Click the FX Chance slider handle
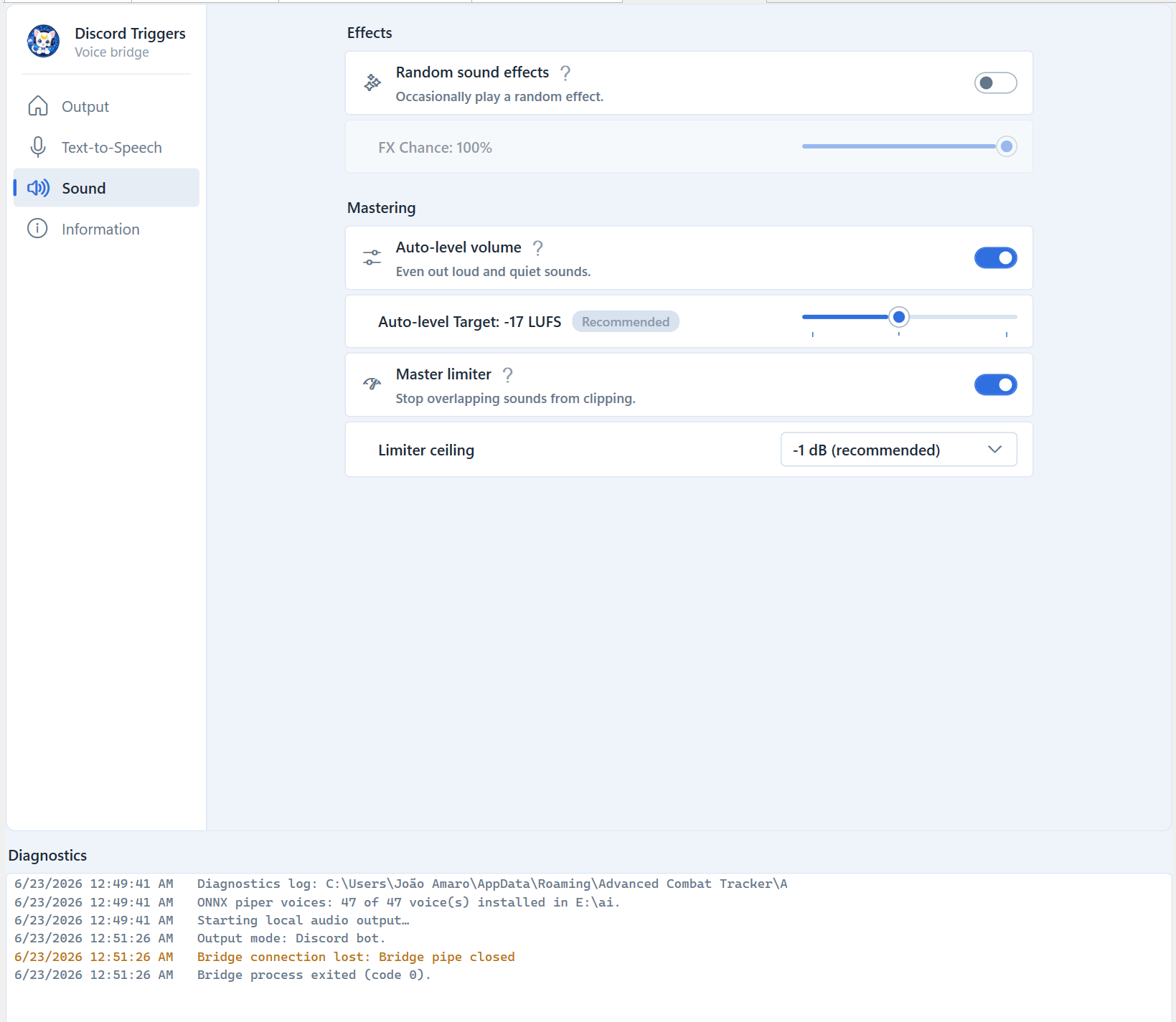 coord(1007,146)
